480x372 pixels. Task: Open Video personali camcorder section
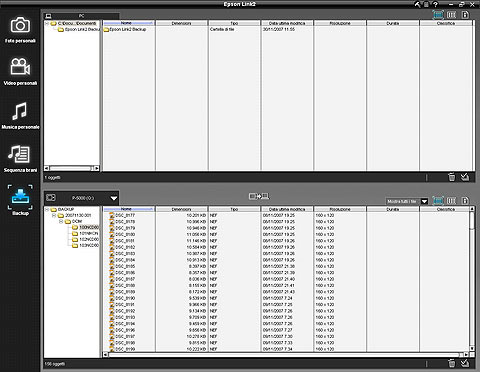(20, 71)
